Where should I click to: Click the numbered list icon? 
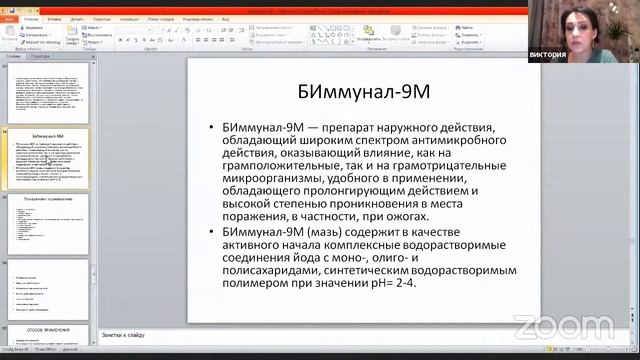pyautogui.click(x=209, y=30)
